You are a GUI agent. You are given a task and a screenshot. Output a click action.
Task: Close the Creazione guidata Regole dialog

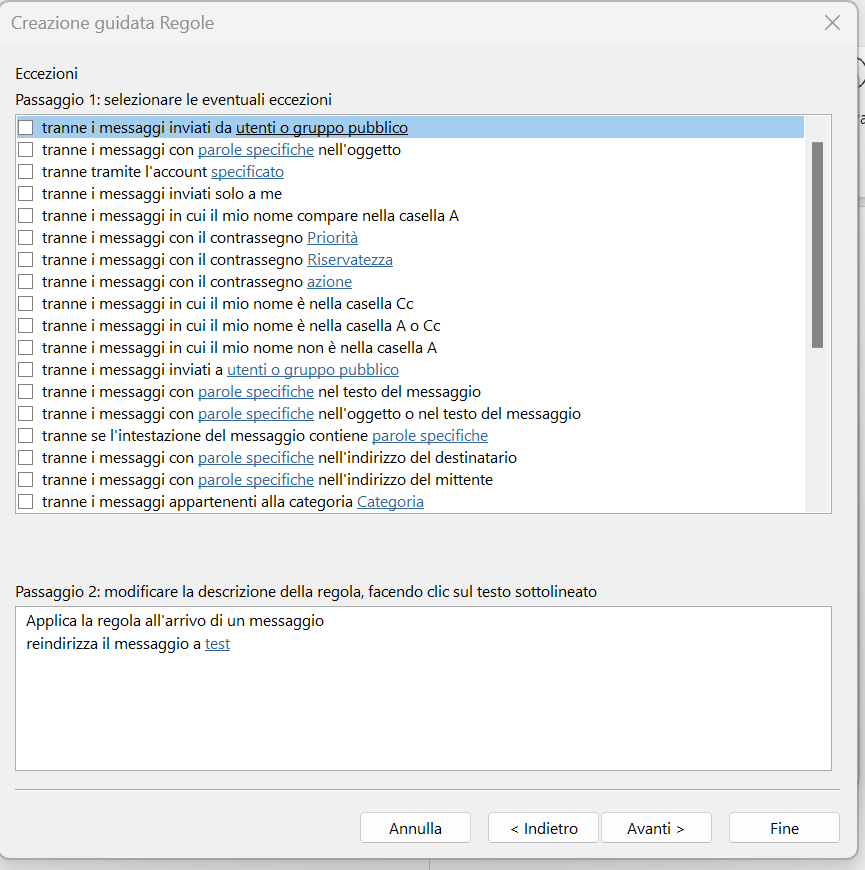(832, 23)
